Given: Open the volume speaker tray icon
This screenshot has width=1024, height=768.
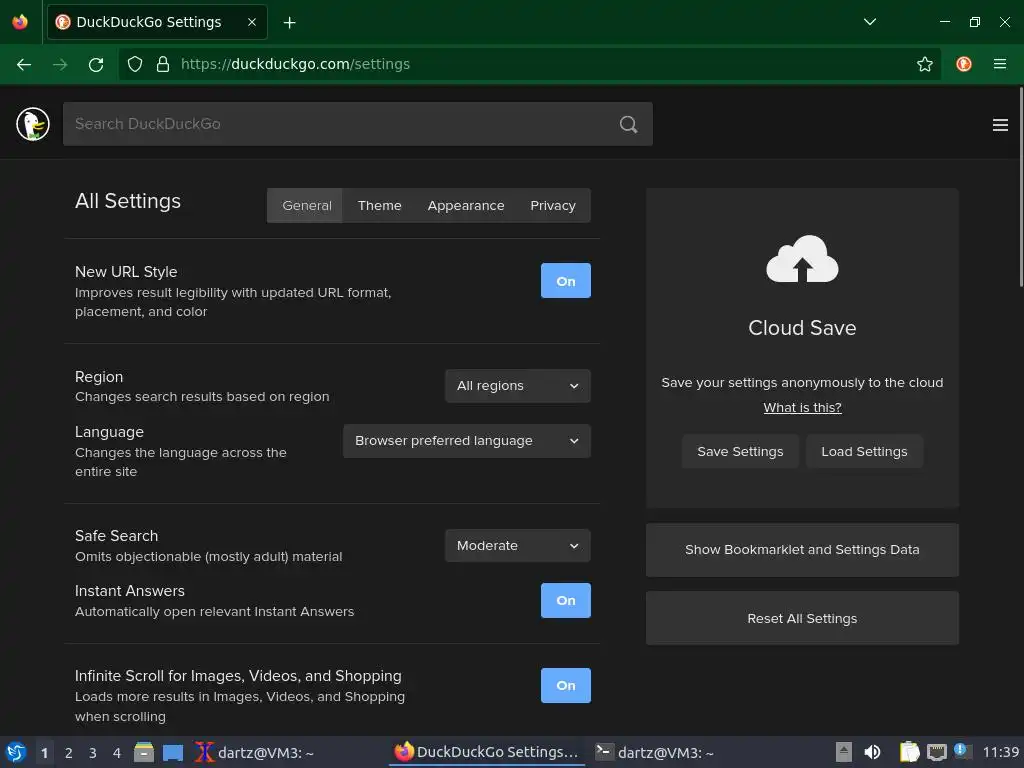Looking at the screenshot, I should (872, 752).
